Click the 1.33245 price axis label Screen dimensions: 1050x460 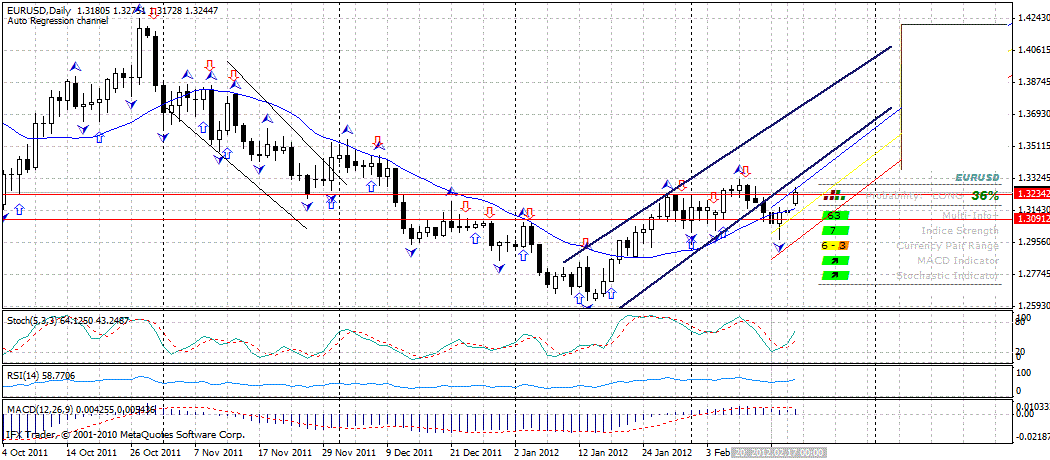click(x=1032, y=177)
